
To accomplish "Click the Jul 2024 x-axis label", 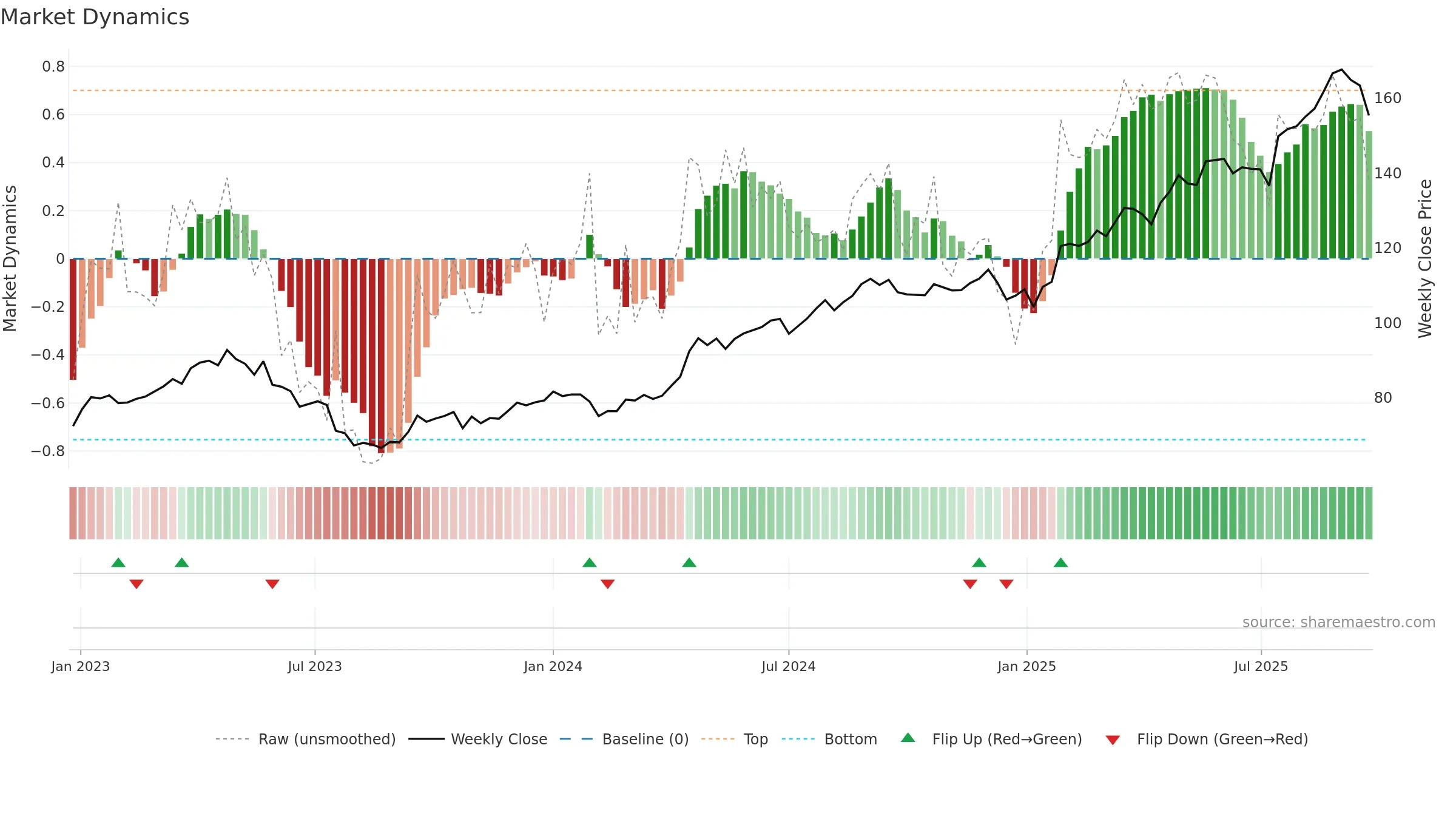I will (x=789, y=666).
